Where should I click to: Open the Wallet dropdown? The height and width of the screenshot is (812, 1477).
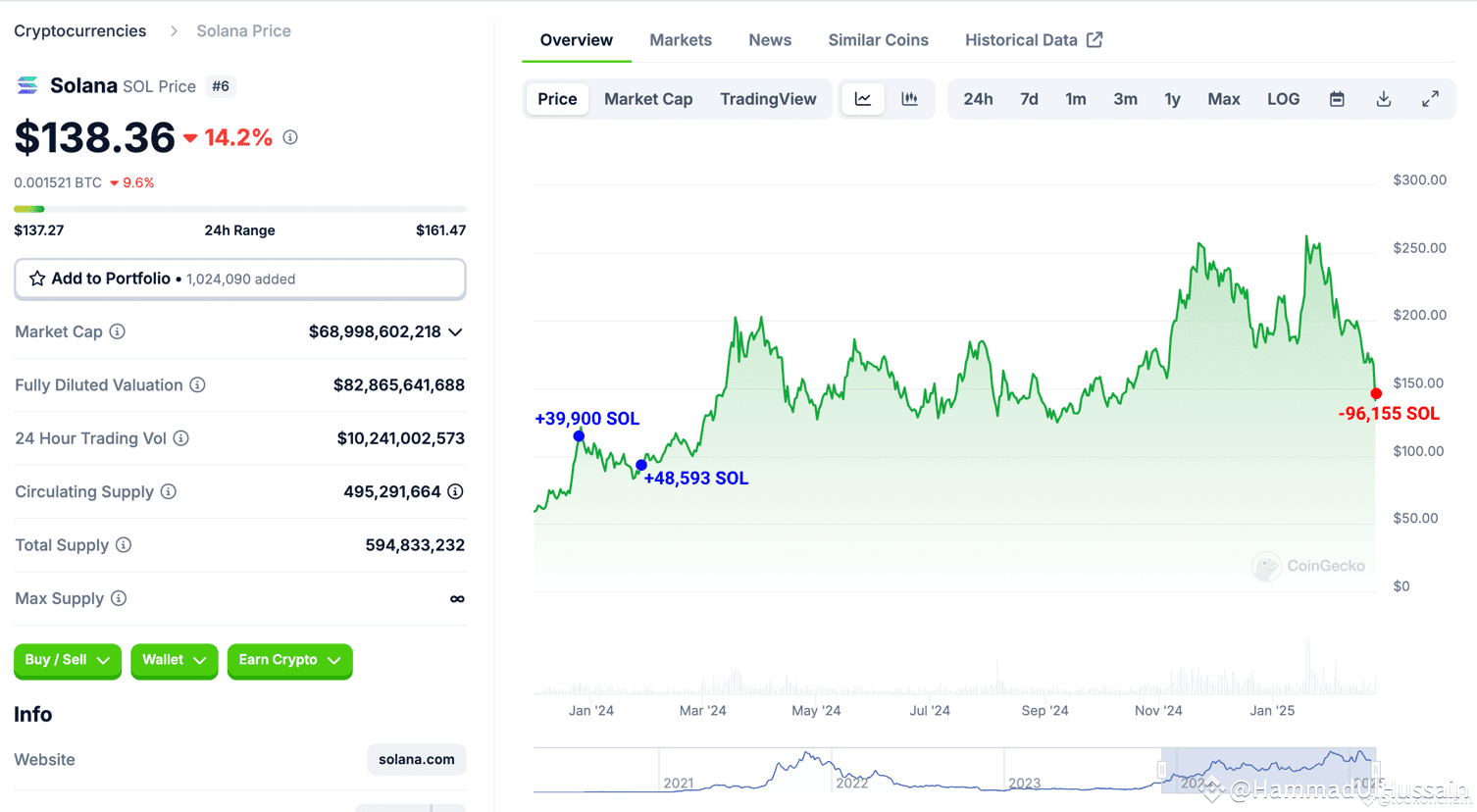click(x=175, y=660)
